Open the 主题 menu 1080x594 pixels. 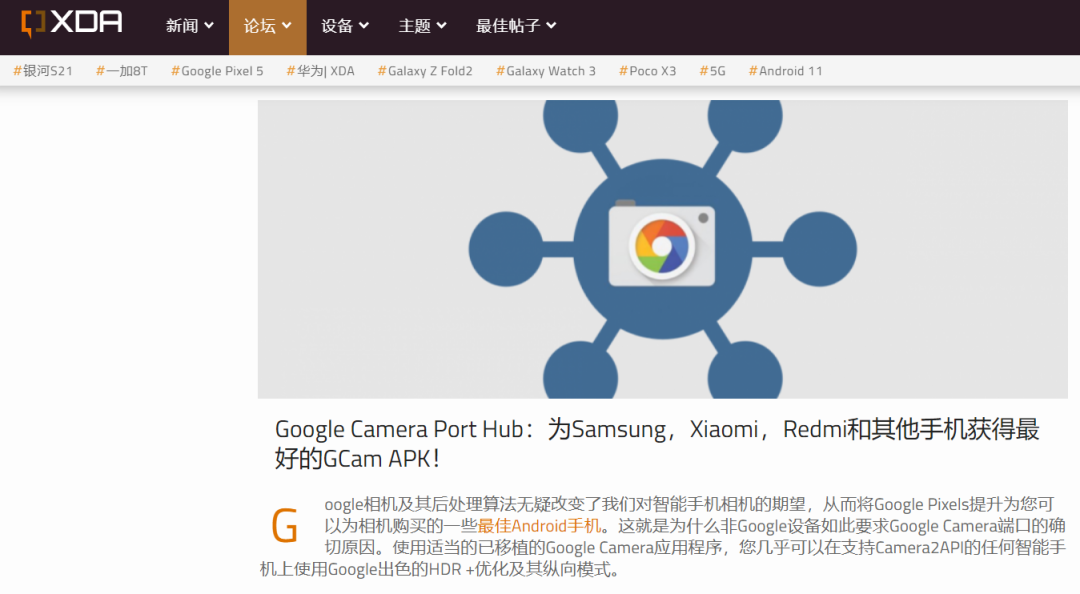pos(422,26)
